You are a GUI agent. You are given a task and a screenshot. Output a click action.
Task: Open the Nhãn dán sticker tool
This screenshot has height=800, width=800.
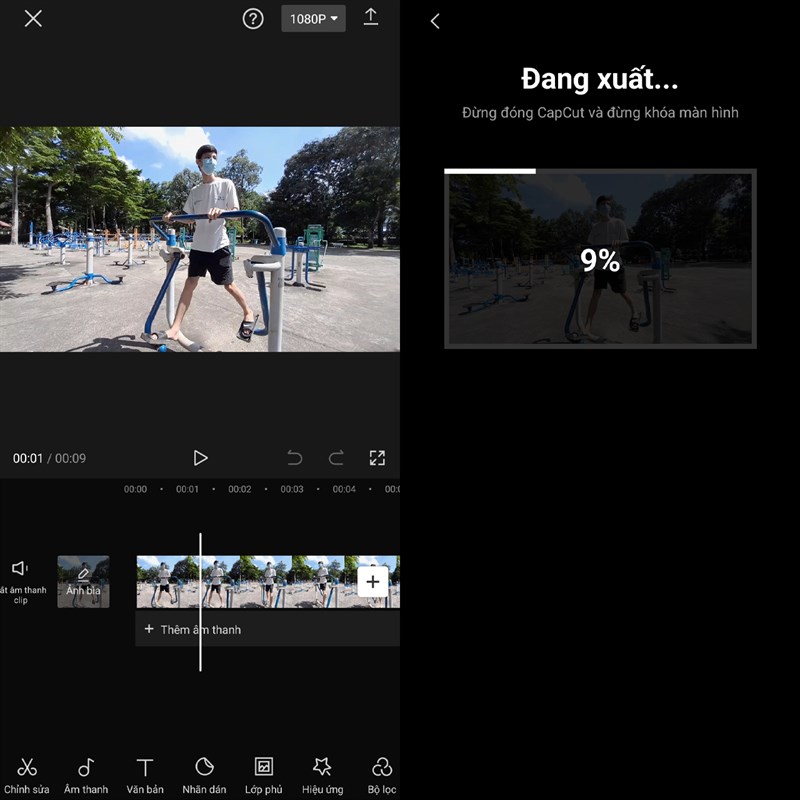(x=204, y=774)
